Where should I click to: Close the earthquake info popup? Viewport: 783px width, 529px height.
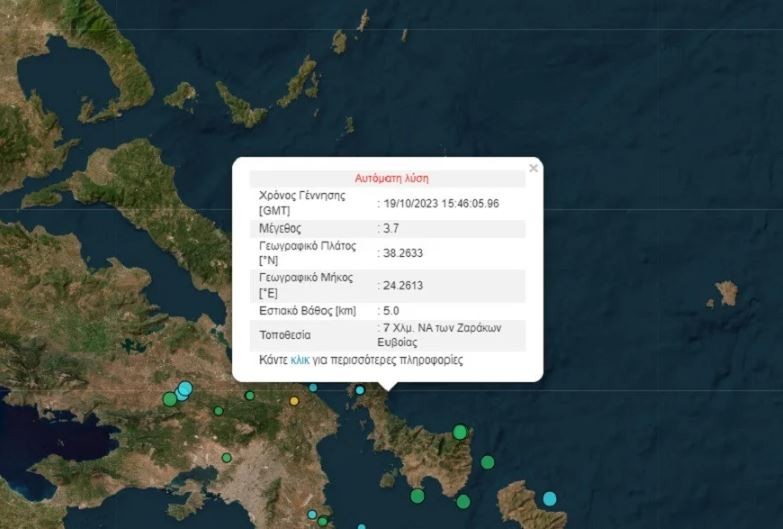(533, 169)
